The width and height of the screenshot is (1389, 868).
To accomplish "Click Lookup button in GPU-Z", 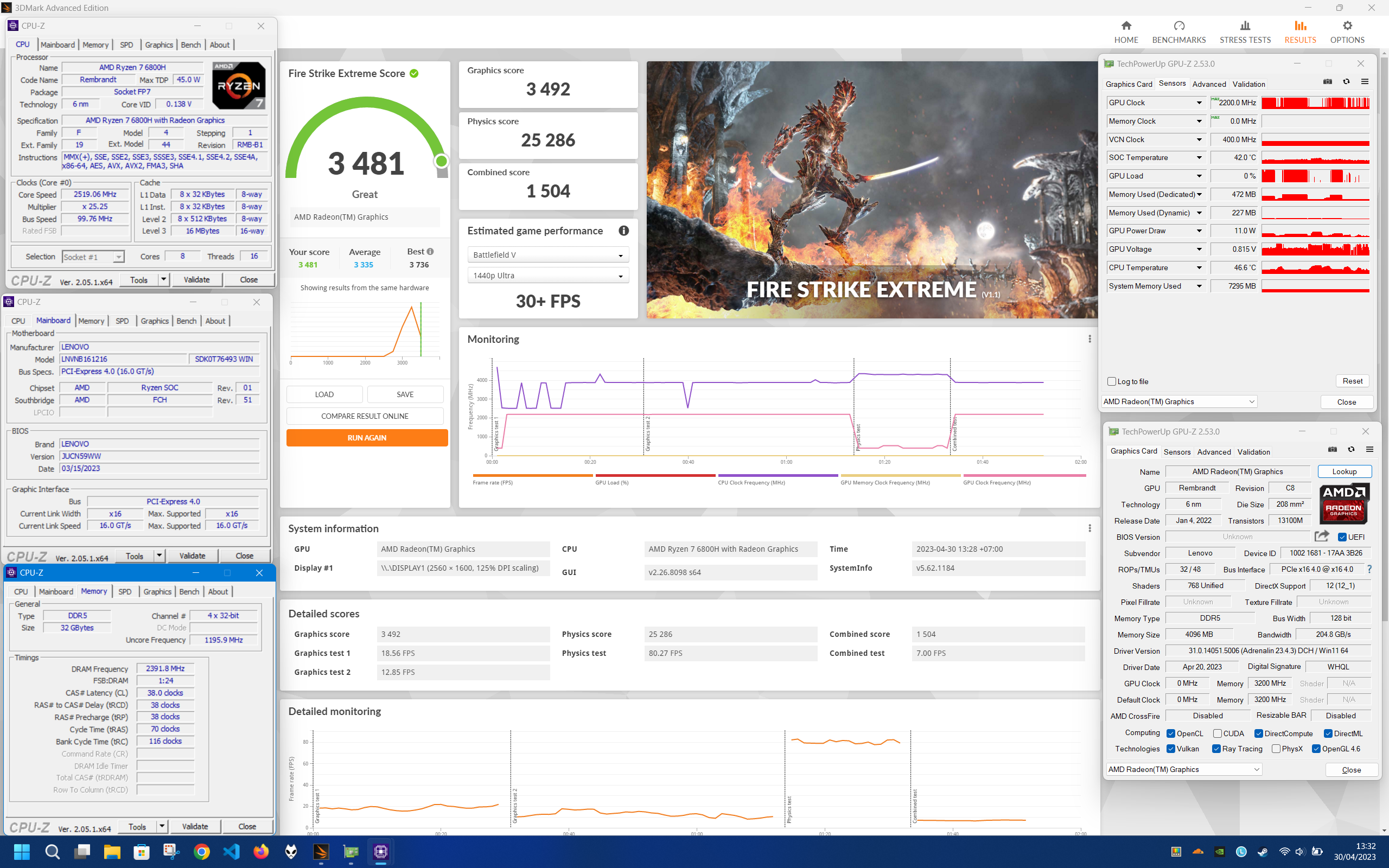I will pyautogui.click(x=1344, y=471).
